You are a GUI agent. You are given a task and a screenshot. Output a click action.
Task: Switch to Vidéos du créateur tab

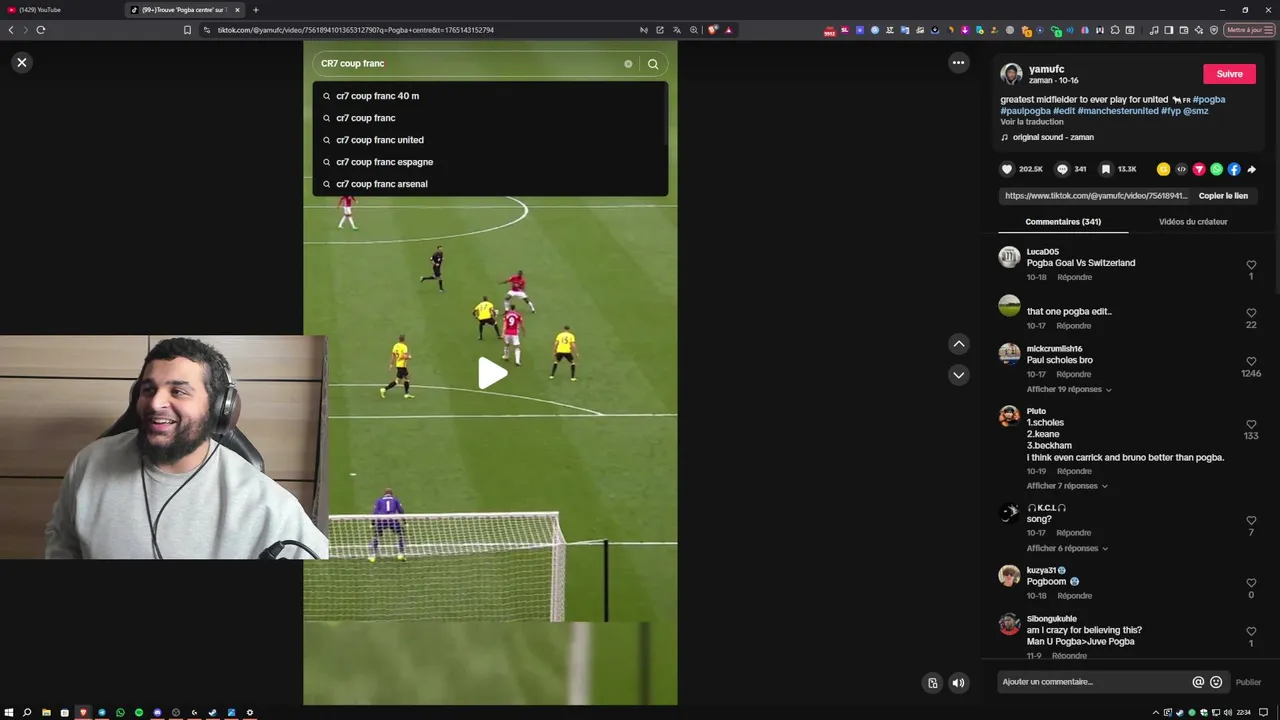[1193, 222]
